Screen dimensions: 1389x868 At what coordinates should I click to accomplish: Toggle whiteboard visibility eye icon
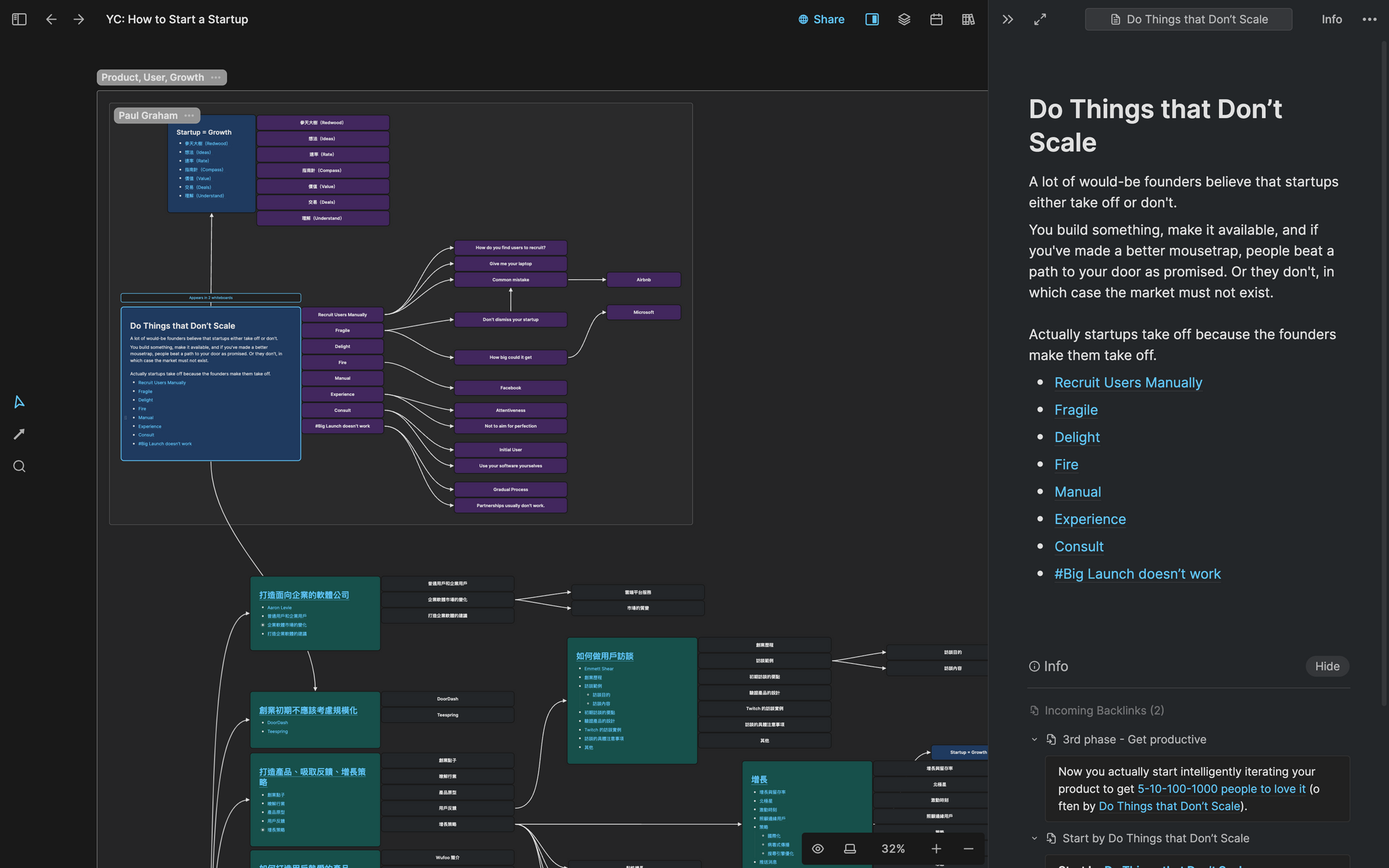coord(817,849)
